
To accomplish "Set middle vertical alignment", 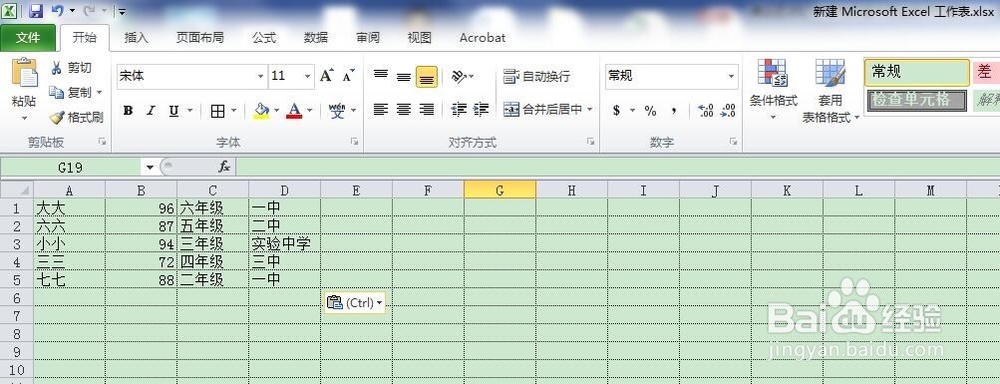I will 404,77.
